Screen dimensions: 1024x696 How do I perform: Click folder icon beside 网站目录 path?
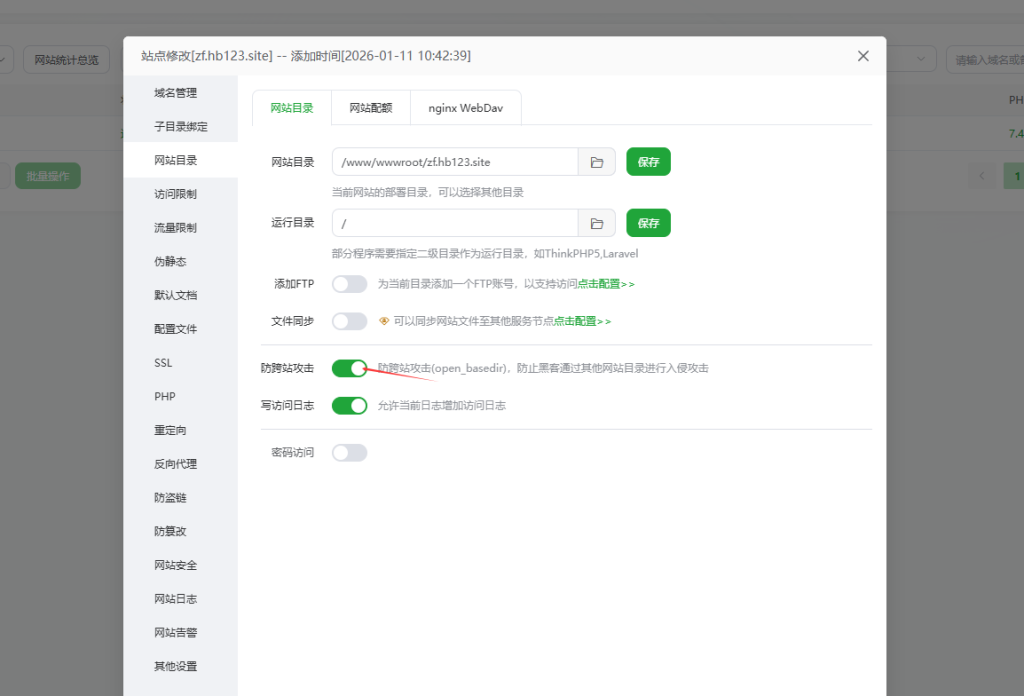pyautogui.click(x=597, y=162)
